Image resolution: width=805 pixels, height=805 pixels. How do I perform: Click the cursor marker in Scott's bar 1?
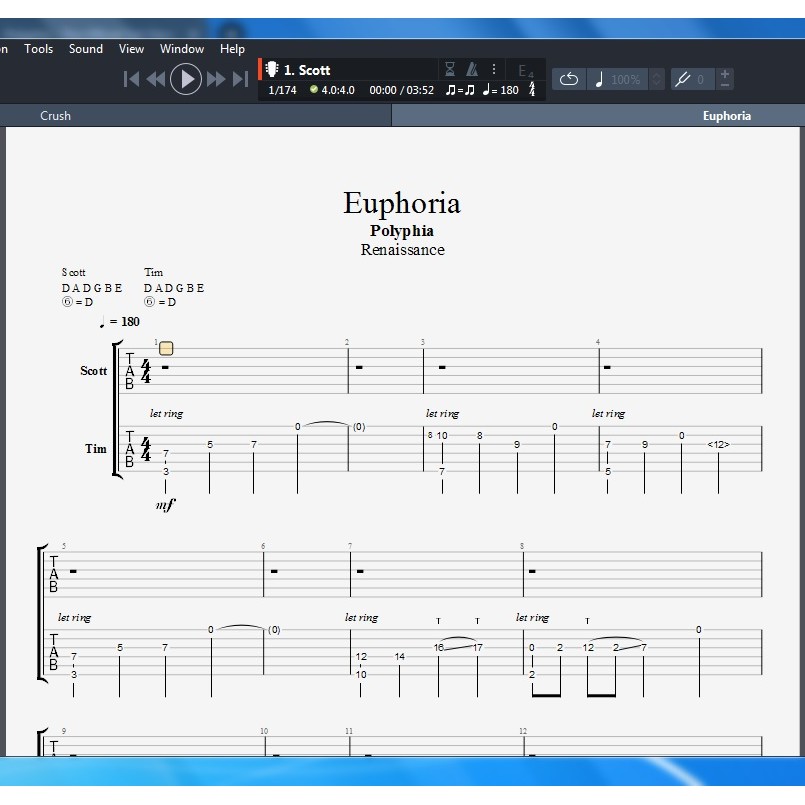(x=166, y=348)
